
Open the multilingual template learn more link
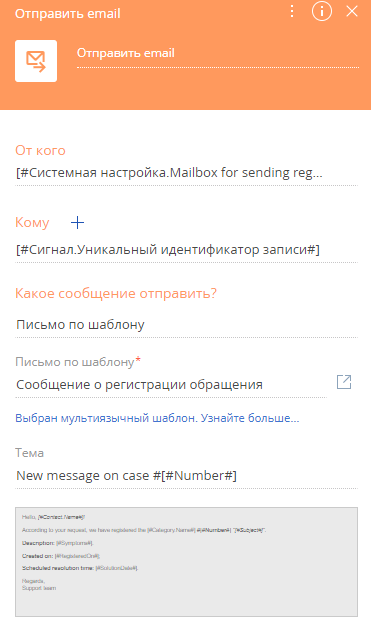pyautogui.click(x=157, y=418)
